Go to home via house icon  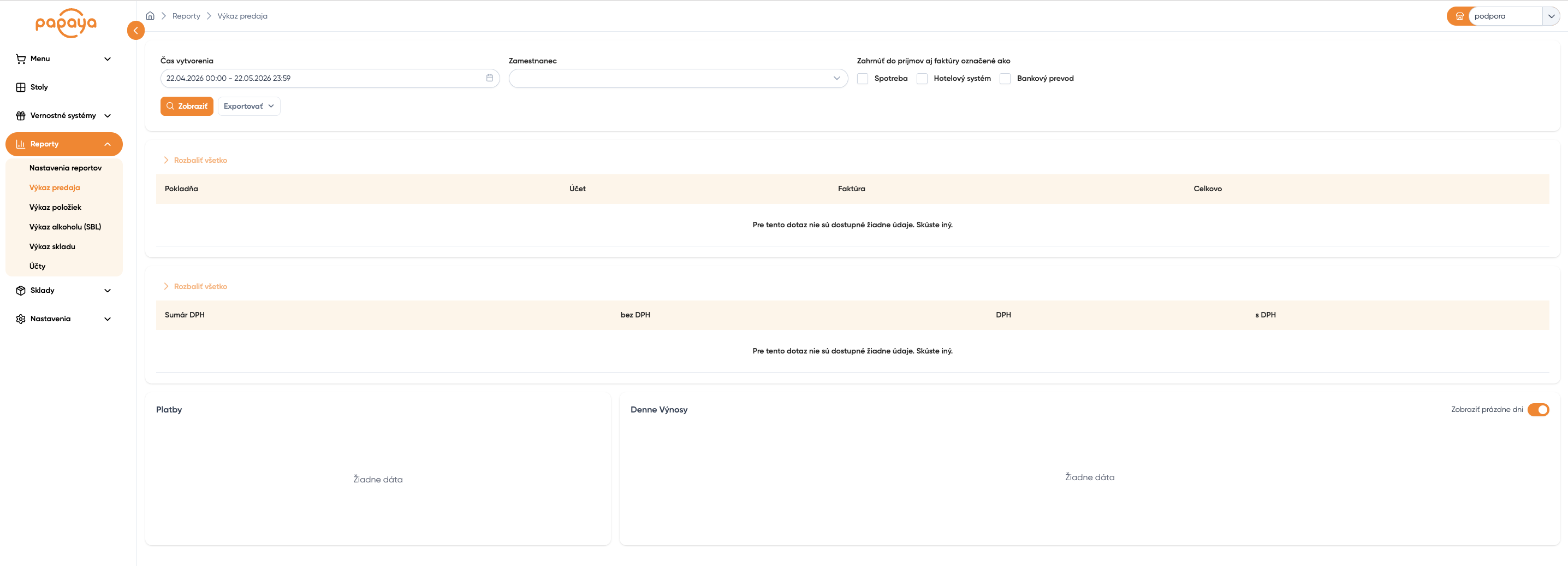point(150,16)
